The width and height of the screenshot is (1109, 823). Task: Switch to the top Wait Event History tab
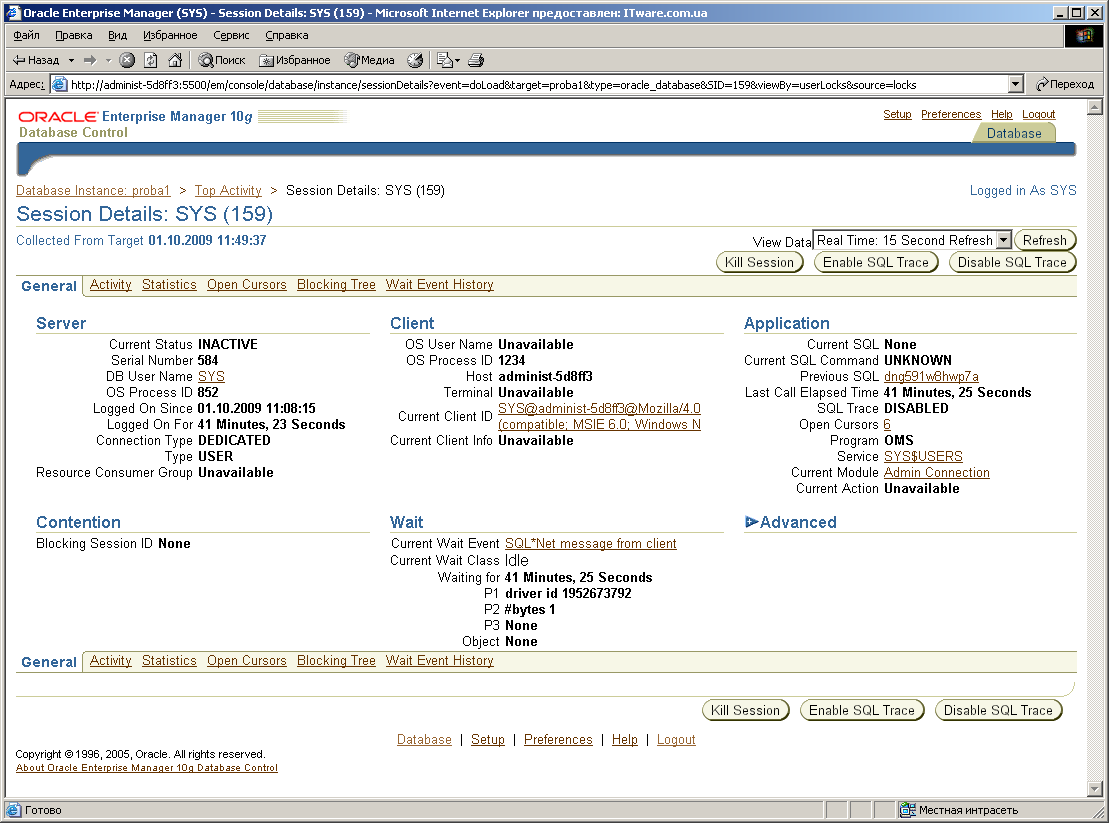439,284
